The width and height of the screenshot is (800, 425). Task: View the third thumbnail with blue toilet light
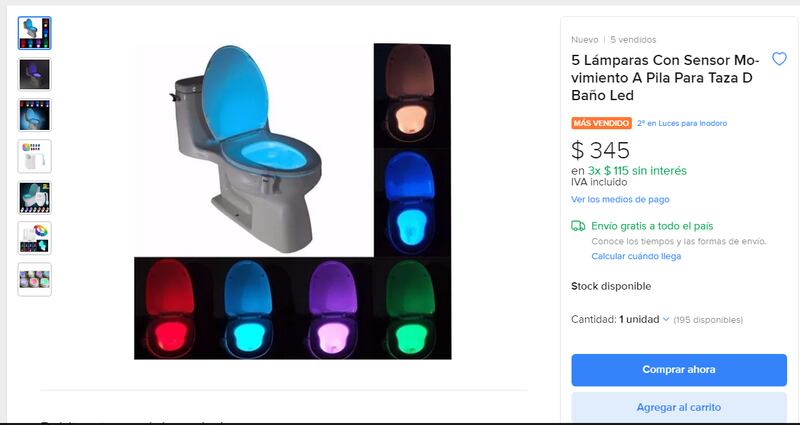coord(34,115)
